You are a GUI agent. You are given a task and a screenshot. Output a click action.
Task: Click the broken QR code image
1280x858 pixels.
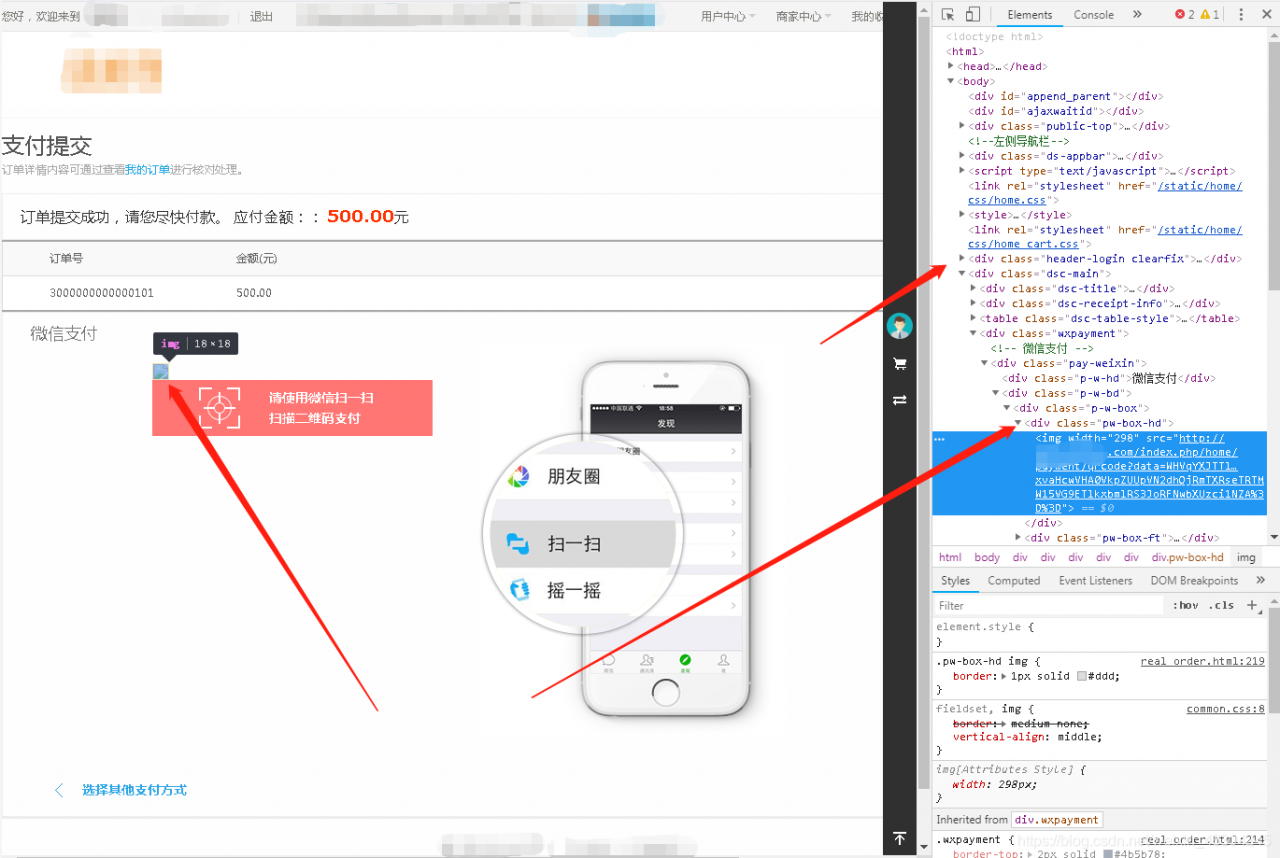pyautogui.click(x=160, y=371)
